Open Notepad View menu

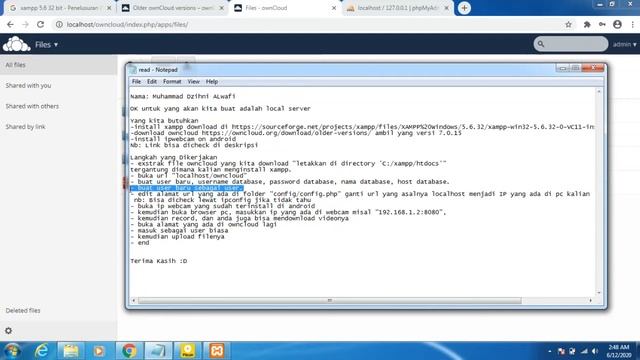[193, 82]
